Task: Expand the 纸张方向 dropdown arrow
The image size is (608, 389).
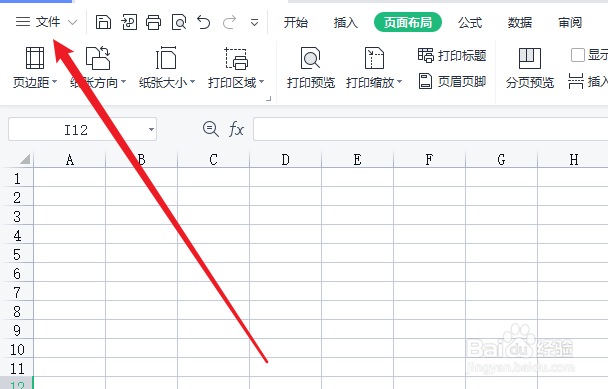Action: [x=123, y=82]
